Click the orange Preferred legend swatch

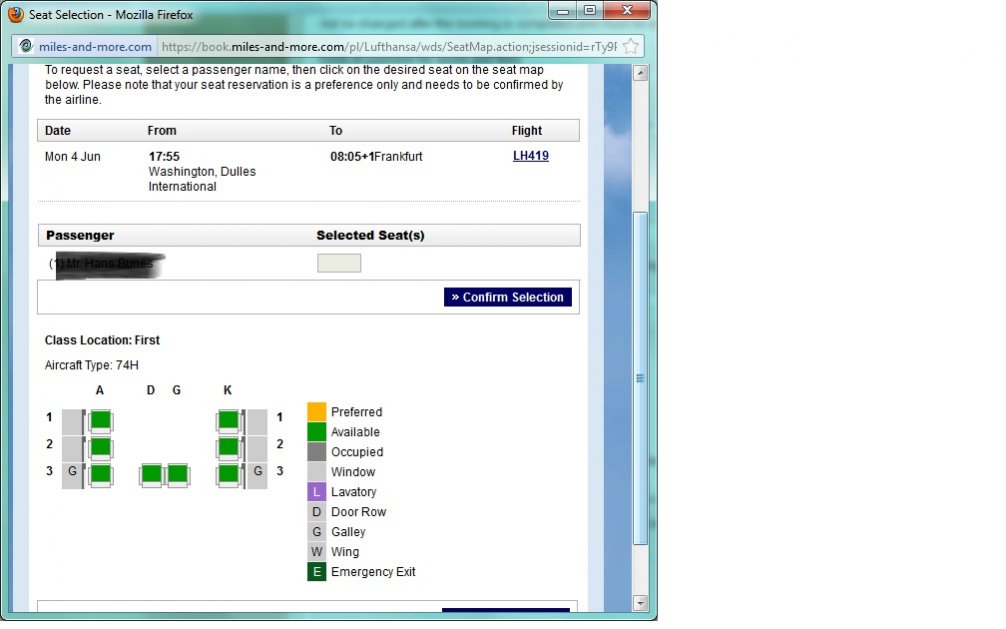click(x=316, y=412)
